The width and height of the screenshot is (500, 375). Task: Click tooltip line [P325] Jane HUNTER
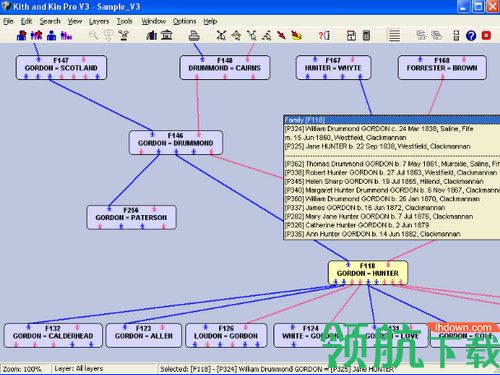coord(377,146)
